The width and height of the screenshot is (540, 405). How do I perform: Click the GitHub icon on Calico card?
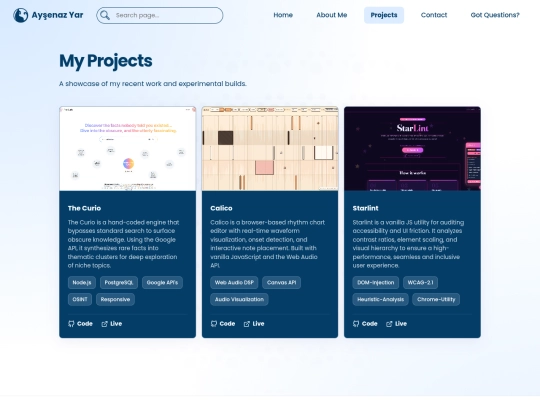[x=214, y=324]
